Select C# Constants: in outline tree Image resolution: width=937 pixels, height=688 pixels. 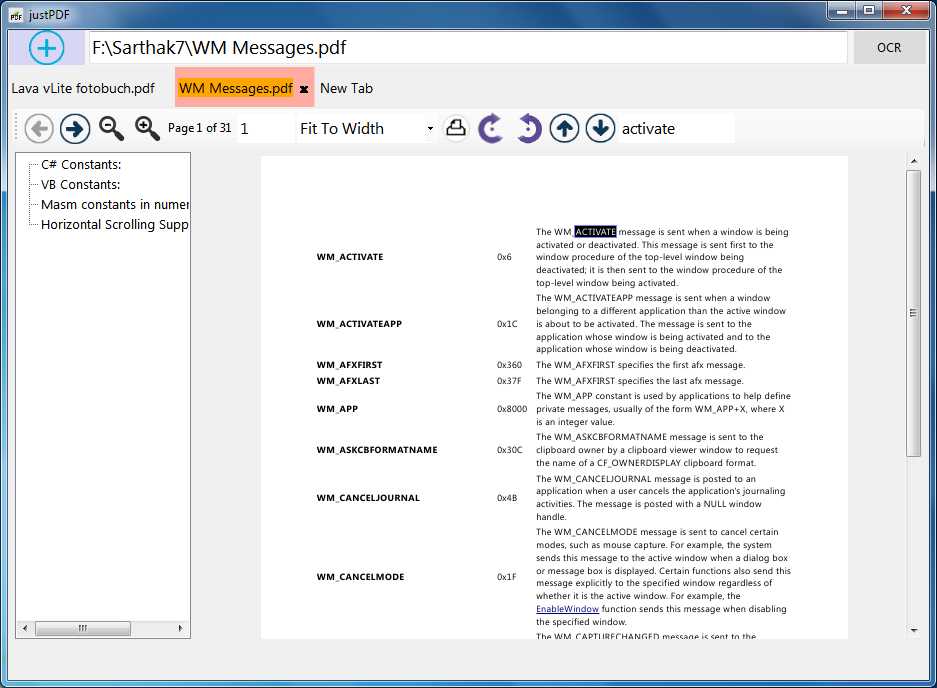(x=81, y=164)
